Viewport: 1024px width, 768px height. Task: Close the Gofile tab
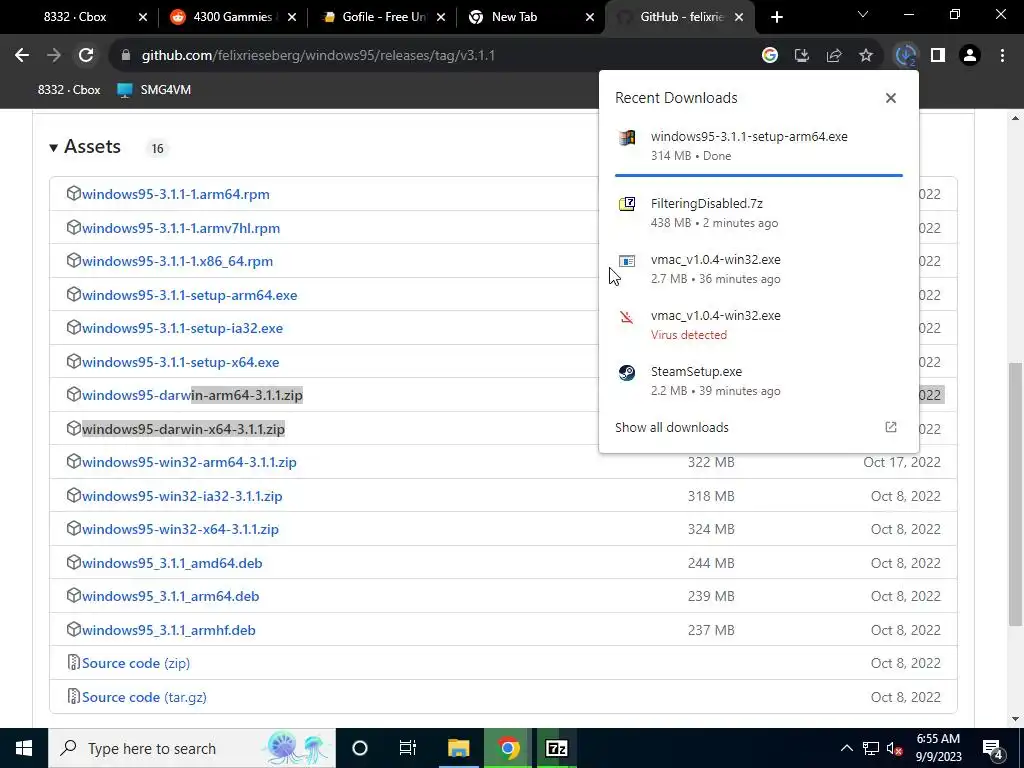point(441,18)
